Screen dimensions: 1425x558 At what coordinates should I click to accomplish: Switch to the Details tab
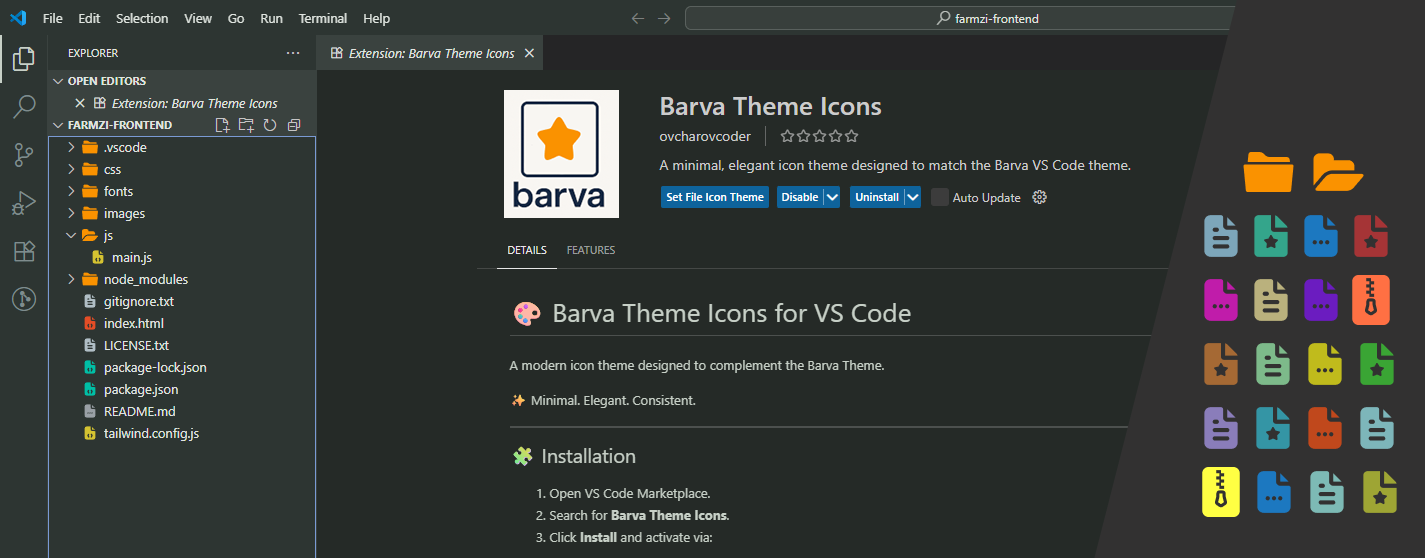tap(527, 250)
